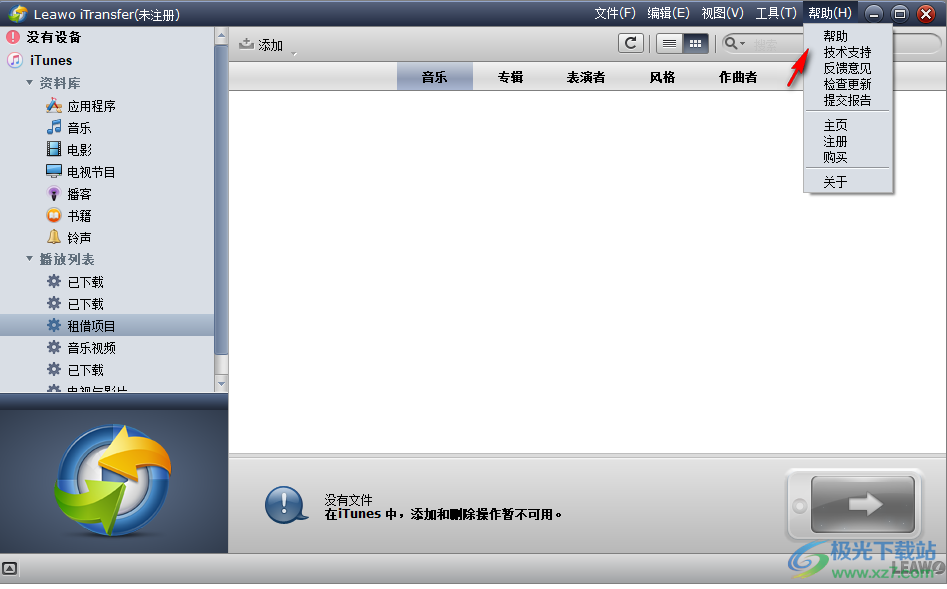Viewport: 947px width, 589px height.
Task: Click the bottom-left panel toggle icon
Action: [x=10, y=568]
